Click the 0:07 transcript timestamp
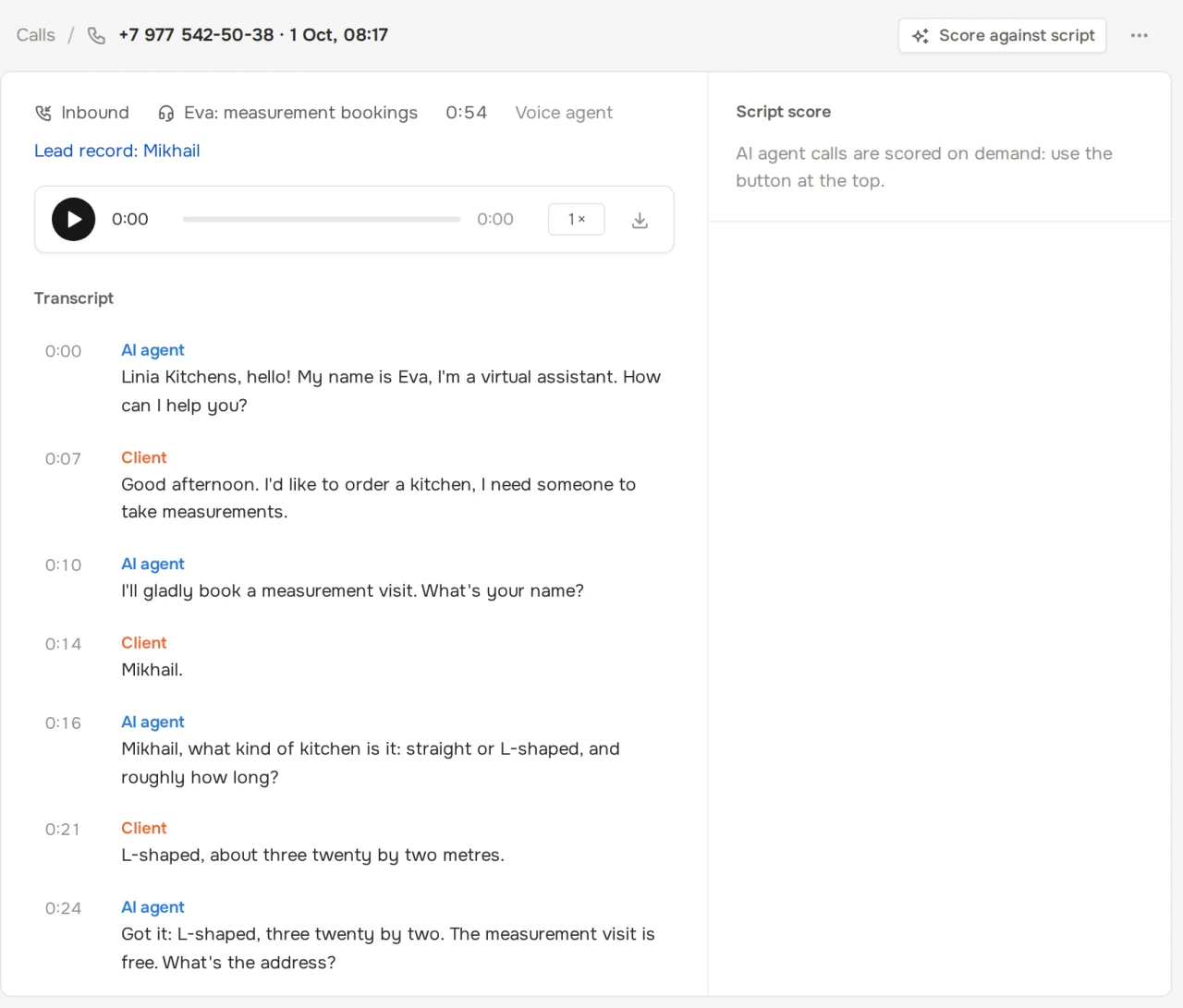1183x1008 pixels. click(63, 459)
